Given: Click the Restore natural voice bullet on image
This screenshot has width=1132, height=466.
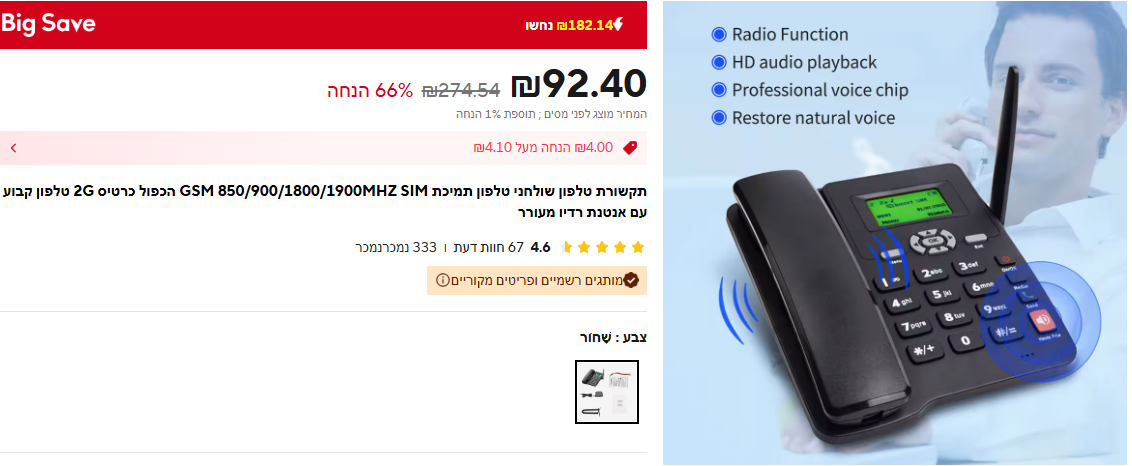Looking at the screenshot, I should pos(803,118).
